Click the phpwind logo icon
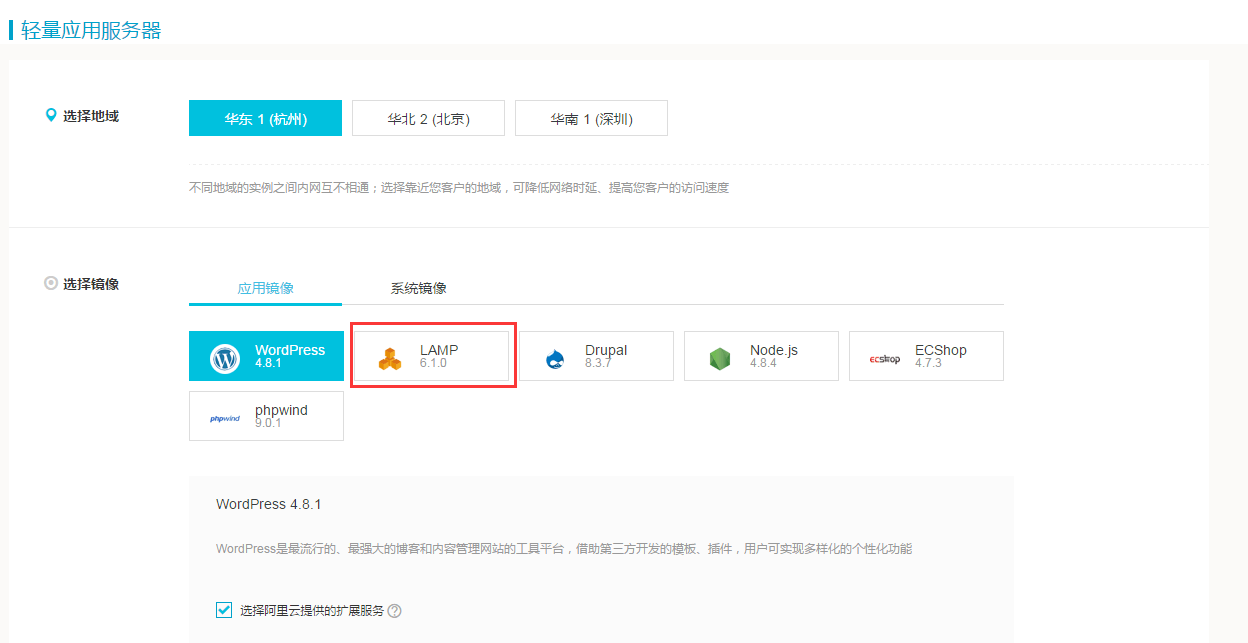Image resolution: width=1248 pixels, height=643 pixels. (x=225, y=419)
